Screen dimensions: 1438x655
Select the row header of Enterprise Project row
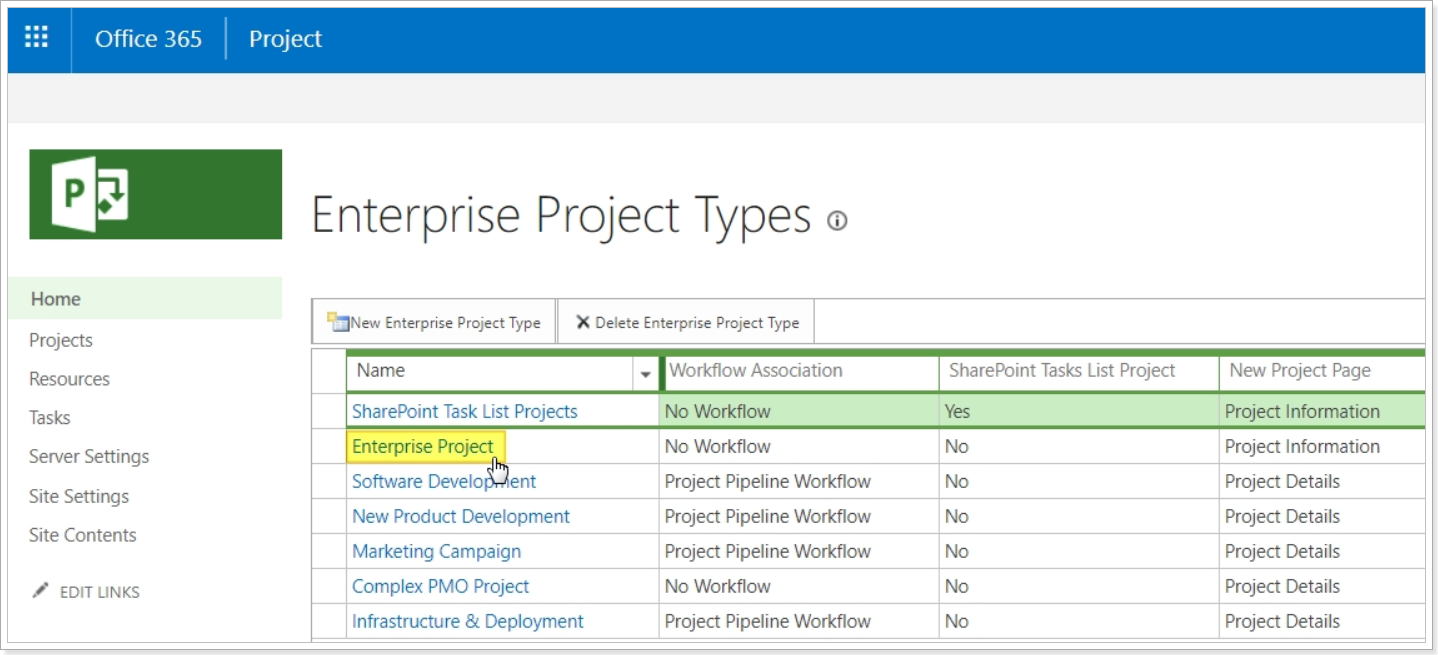tap(329, 446)
